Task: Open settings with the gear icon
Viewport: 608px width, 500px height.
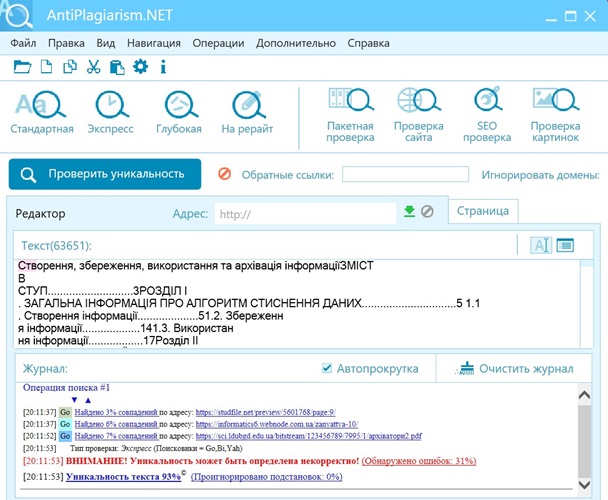Action: 140,67
